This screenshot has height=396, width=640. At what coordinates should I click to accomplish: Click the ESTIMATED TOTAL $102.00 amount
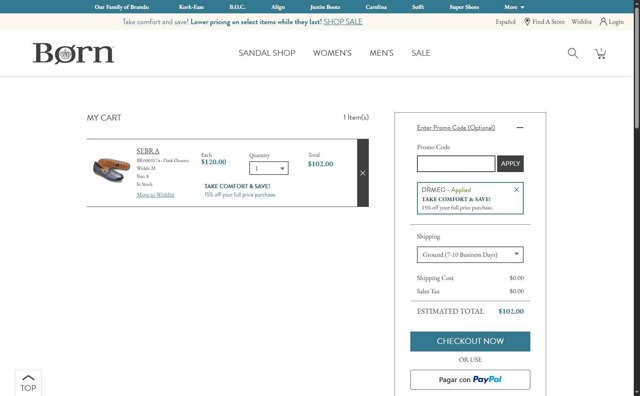coord(511,311)
